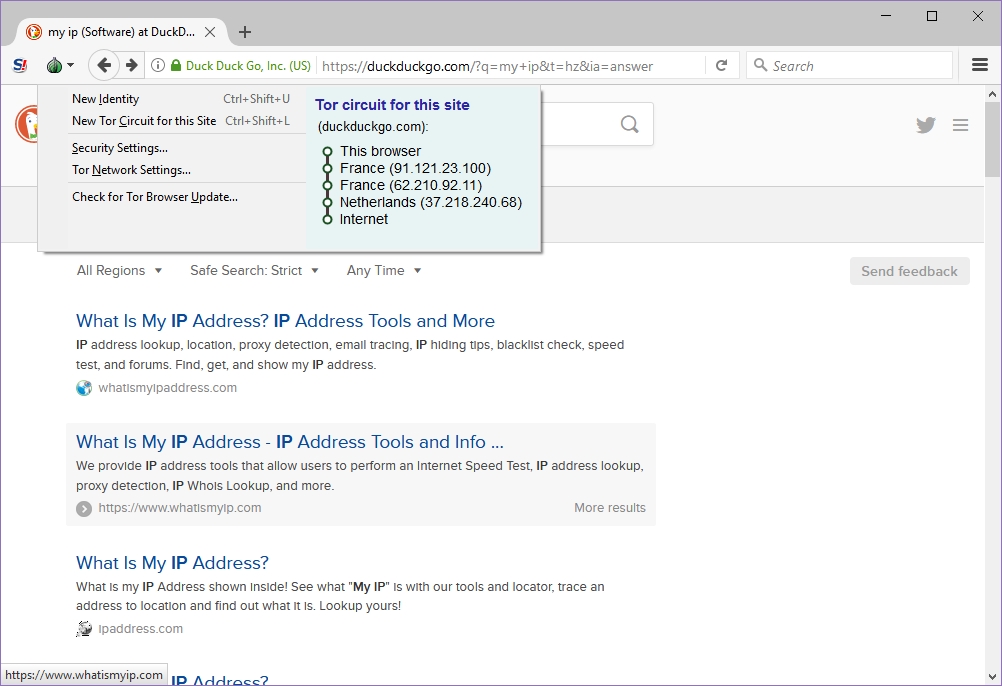
Task: Click 'Internet' circuit entry
Action: [364, 219]
